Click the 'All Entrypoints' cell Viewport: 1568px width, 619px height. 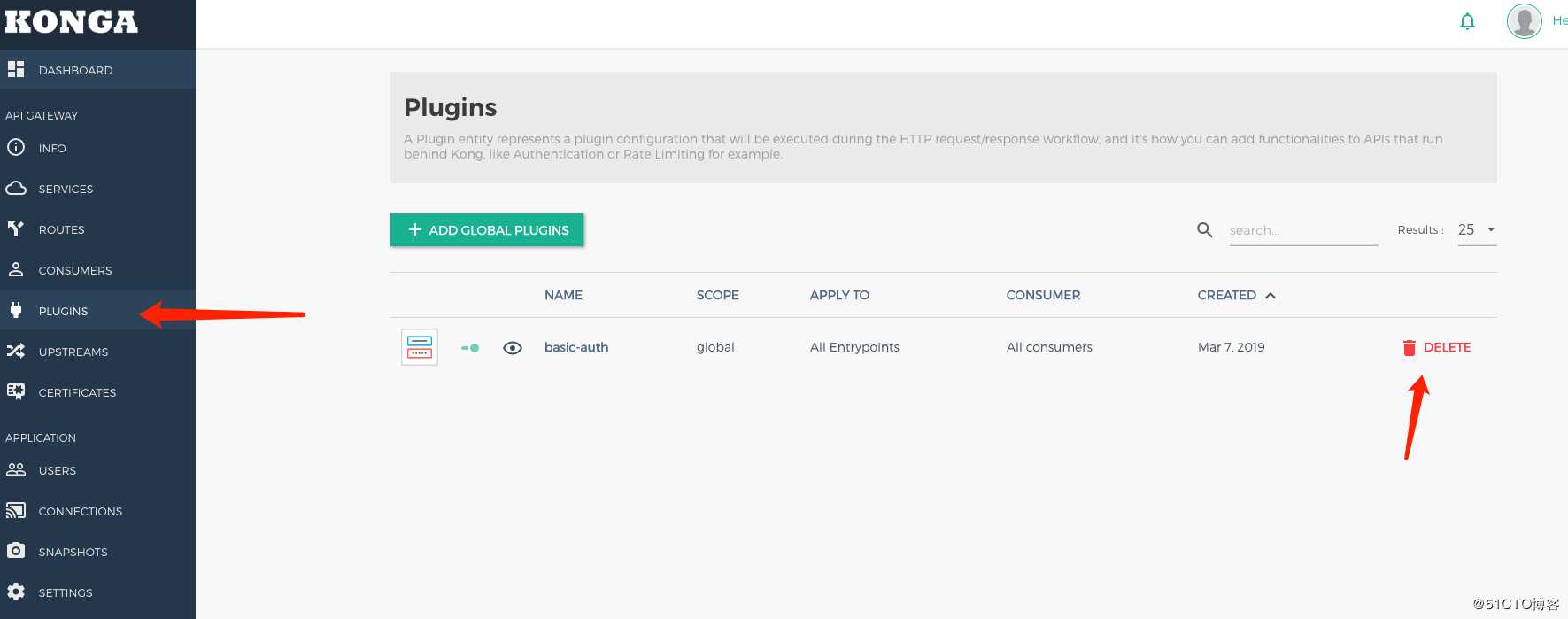854,347
